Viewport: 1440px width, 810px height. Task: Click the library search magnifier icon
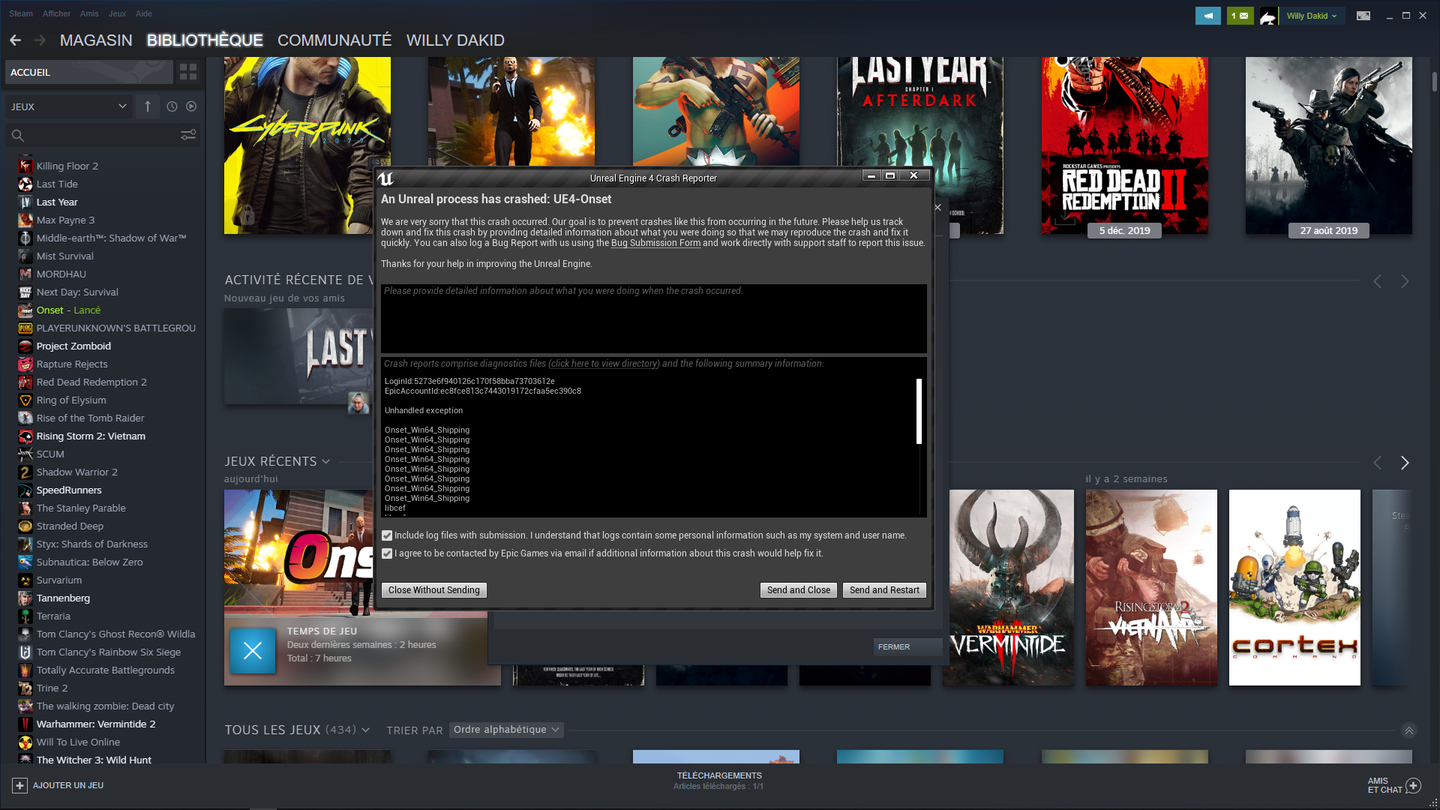pos(17,135)
